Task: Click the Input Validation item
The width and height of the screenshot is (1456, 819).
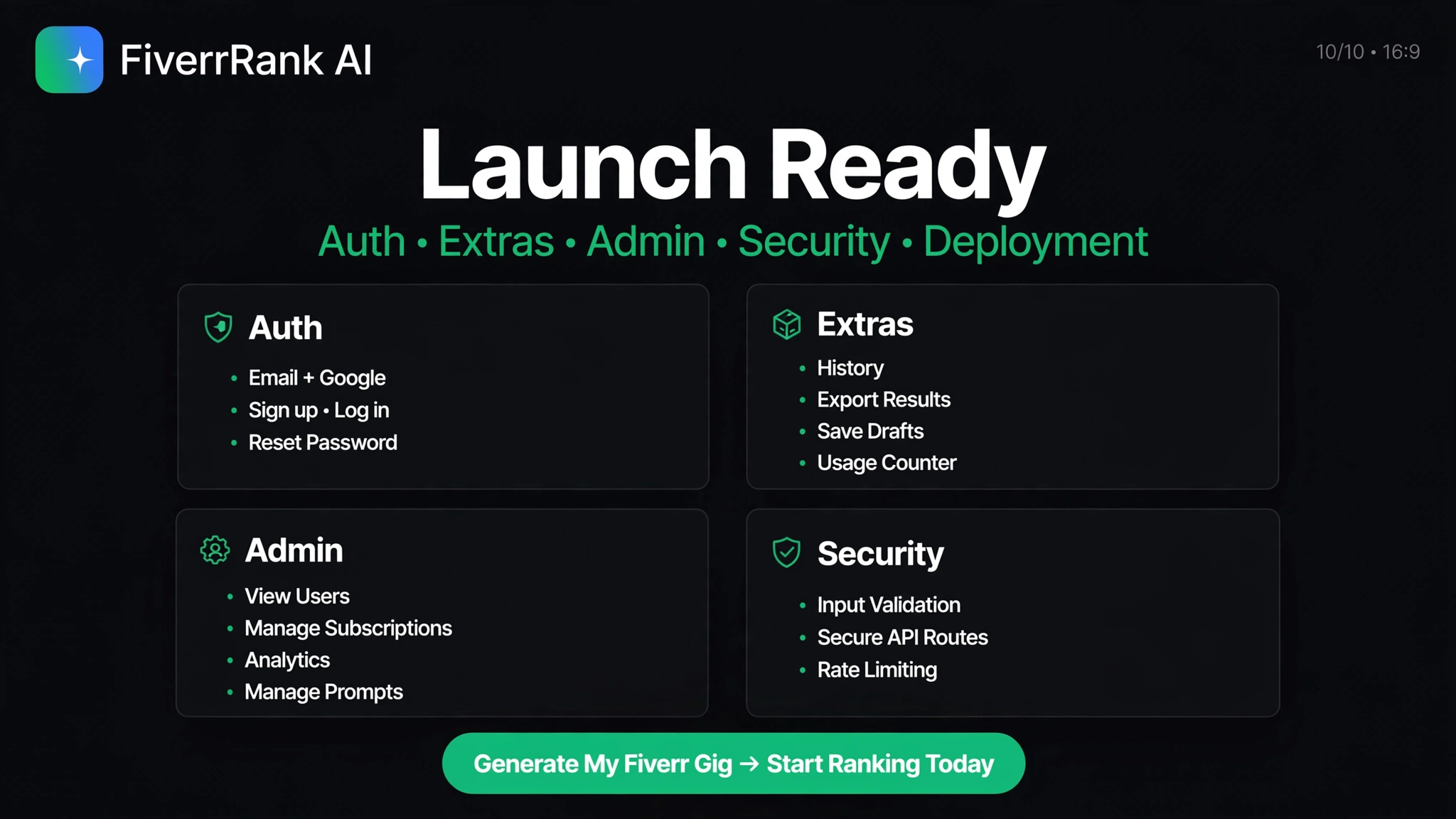Action: tap(889, 605)
